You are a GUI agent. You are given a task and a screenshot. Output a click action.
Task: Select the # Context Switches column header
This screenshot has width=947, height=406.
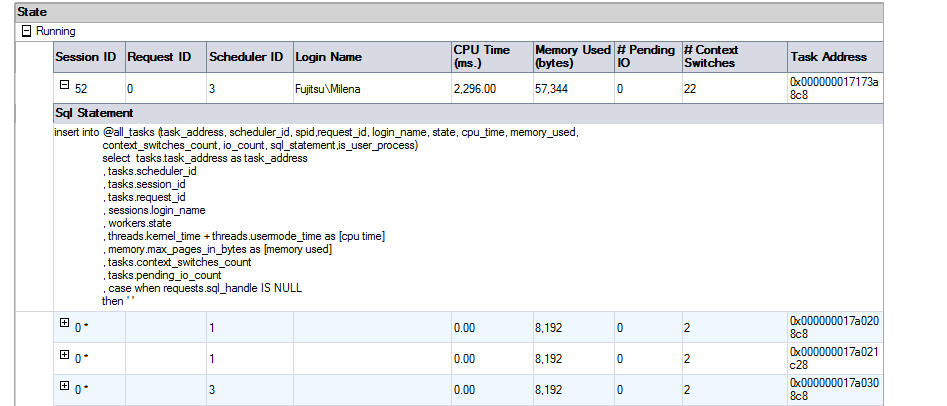(710, 56)
